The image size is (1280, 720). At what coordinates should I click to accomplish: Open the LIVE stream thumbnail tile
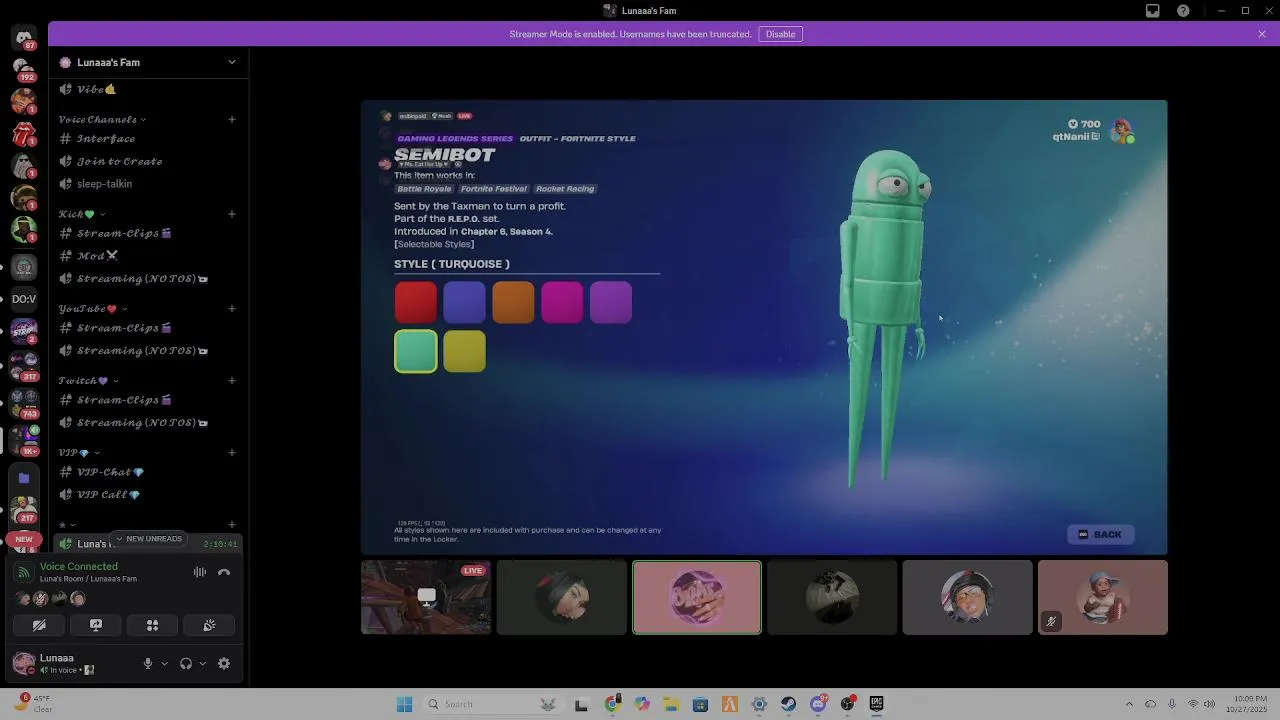click(x=426, y=597)
